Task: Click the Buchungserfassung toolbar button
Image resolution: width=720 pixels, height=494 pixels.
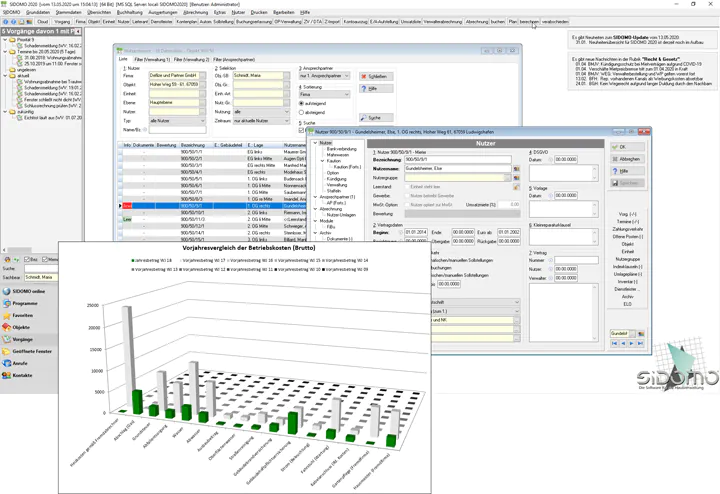Action: 254,22
